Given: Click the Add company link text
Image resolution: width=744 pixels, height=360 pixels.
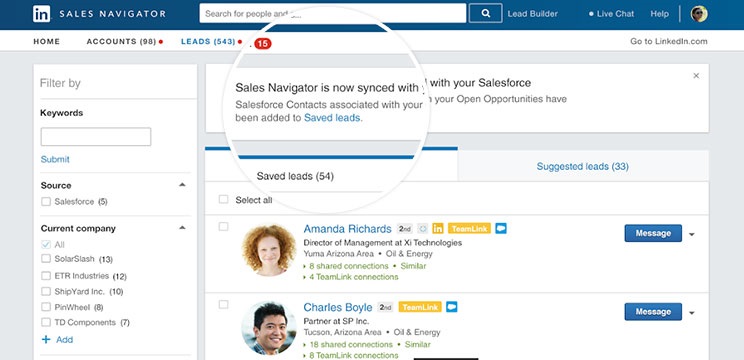Looking at the screenshot, I should (65, 340).
